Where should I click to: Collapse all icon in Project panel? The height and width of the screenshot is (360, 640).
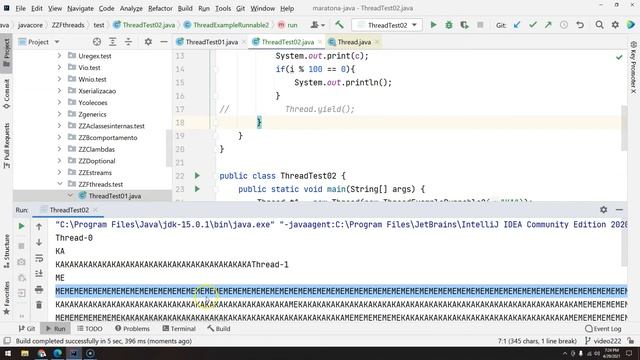coord(128,42)
